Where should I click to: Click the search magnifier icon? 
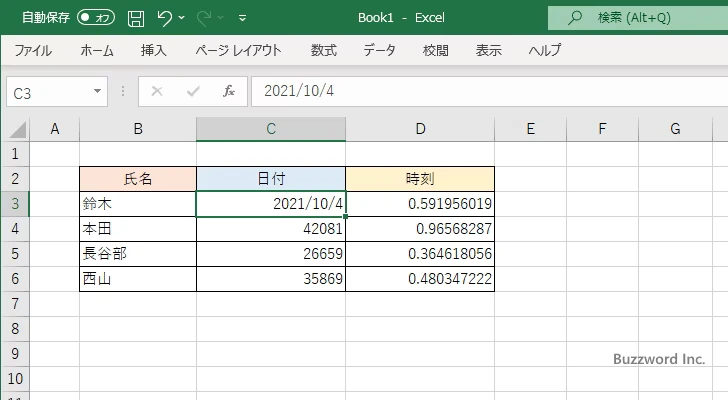click(575, 18)
